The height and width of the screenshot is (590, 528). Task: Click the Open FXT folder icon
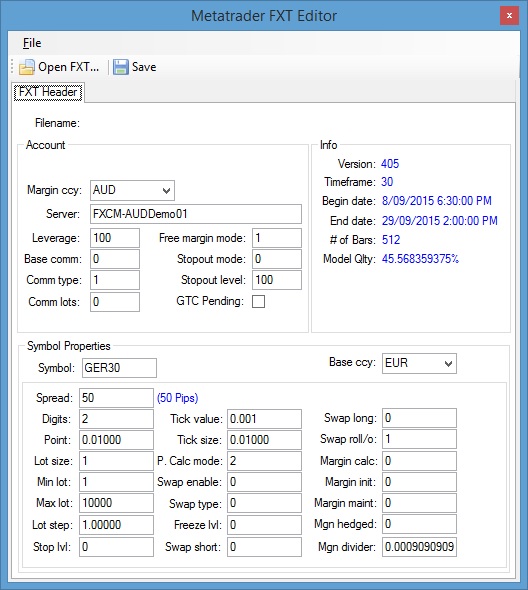point(27,67)
